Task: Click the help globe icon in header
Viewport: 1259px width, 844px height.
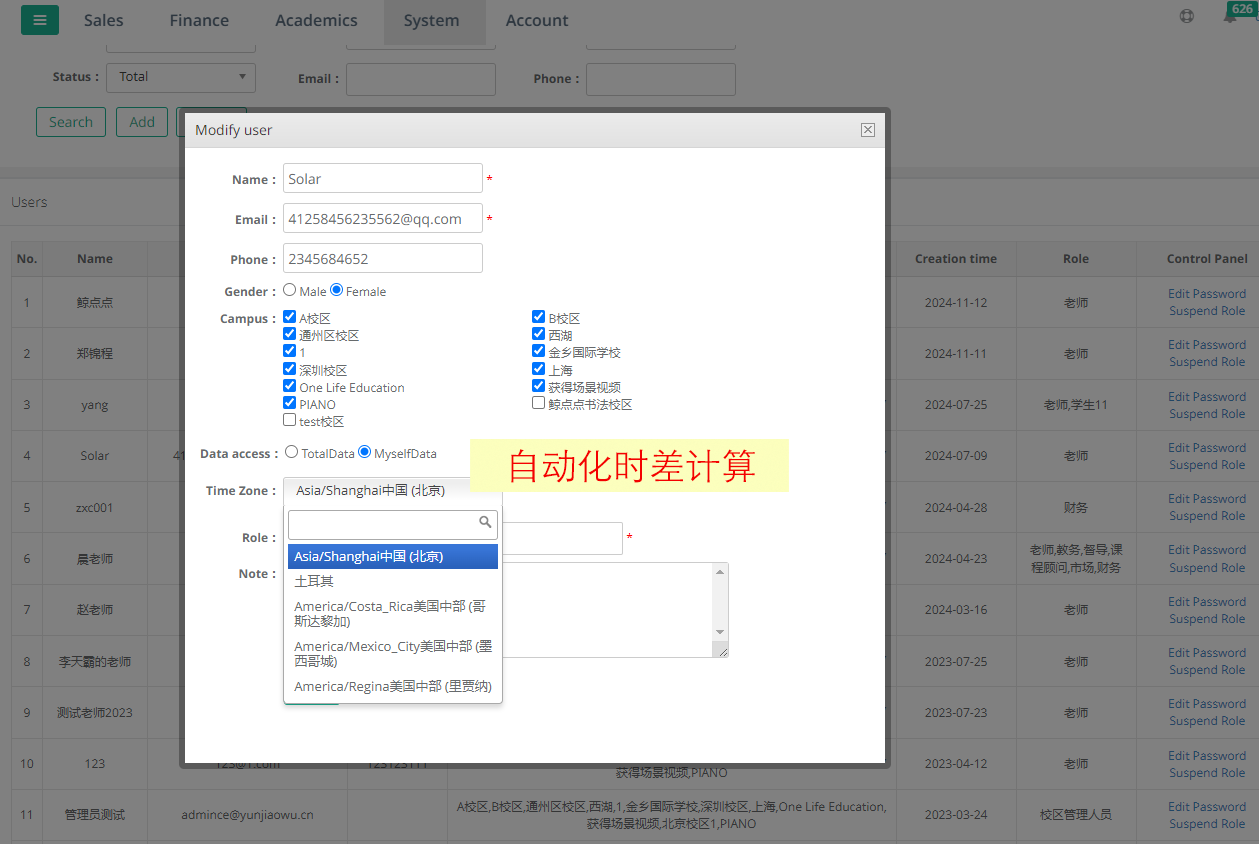Action: coord(1186,16)
